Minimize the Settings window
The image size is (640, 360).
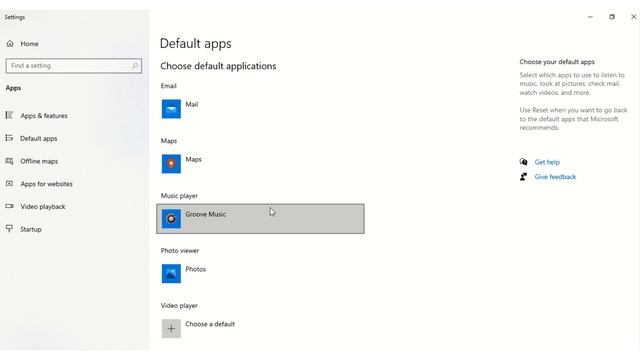click(590, 17)
